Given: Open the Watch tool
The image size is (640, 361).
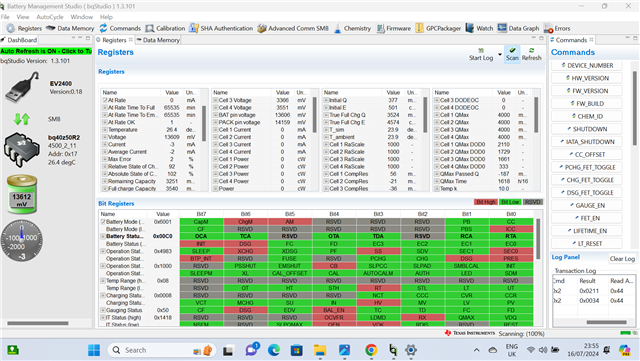Looking at the screenshot, I should 479,28.
